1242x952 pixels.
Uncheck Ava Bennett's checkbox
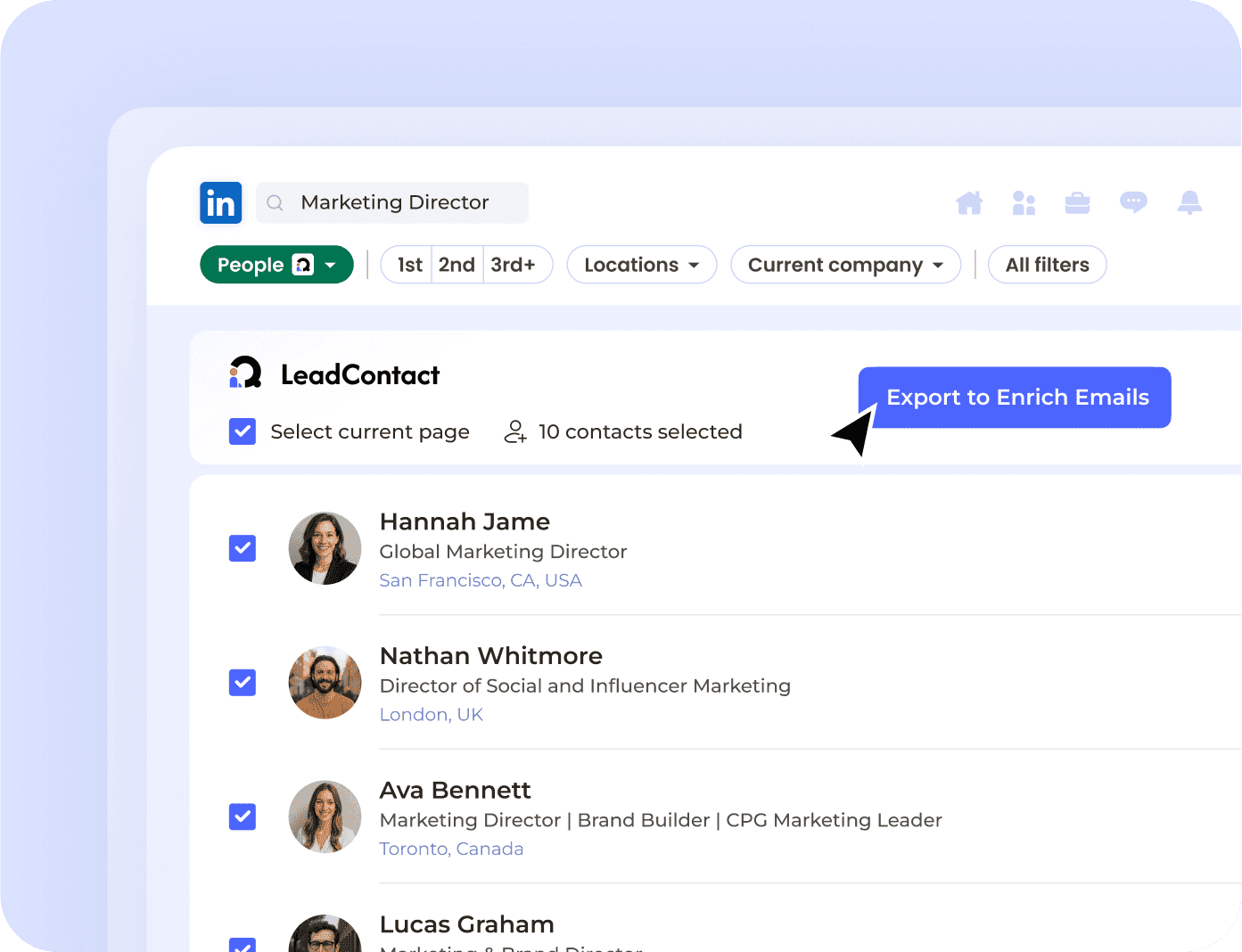point(243,817)
